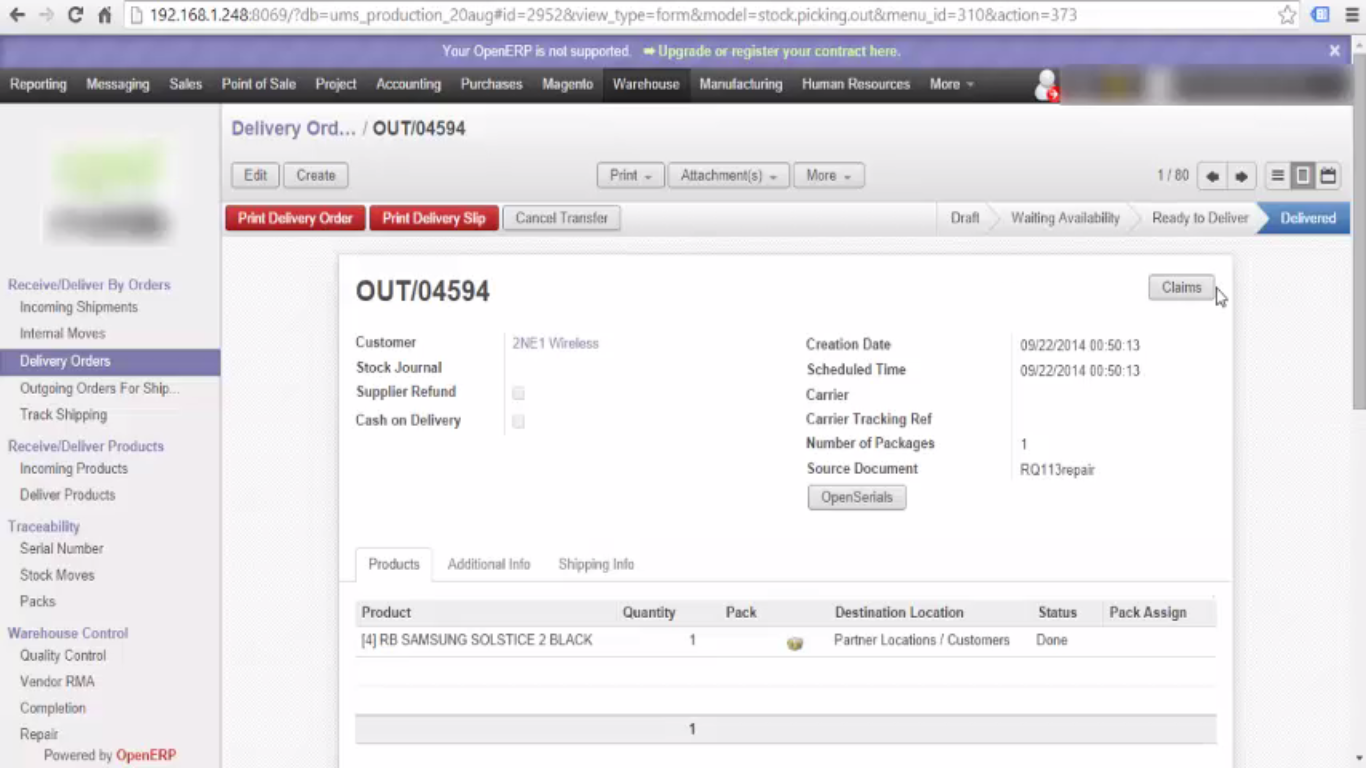Image resolution: width=1366 pixels, height=768 pixels.
Task: Click the Cancel Transfer button
Action: tap(561, 218)
